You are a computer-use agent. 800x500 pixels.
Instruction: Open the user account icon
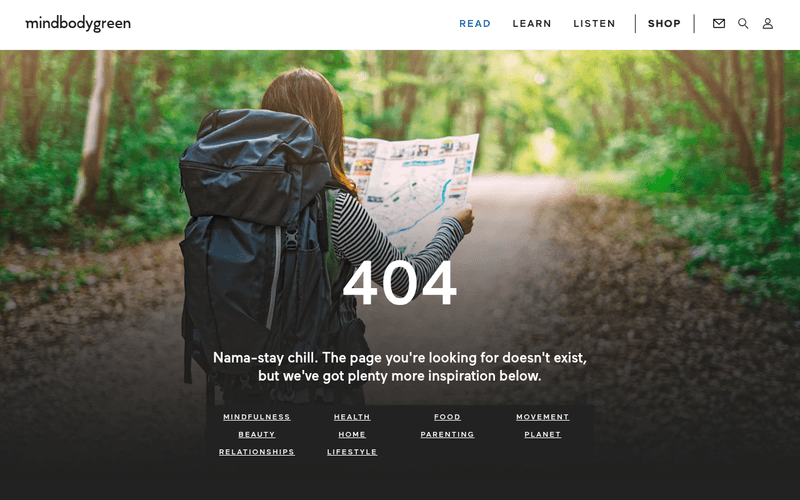(768, 23)
